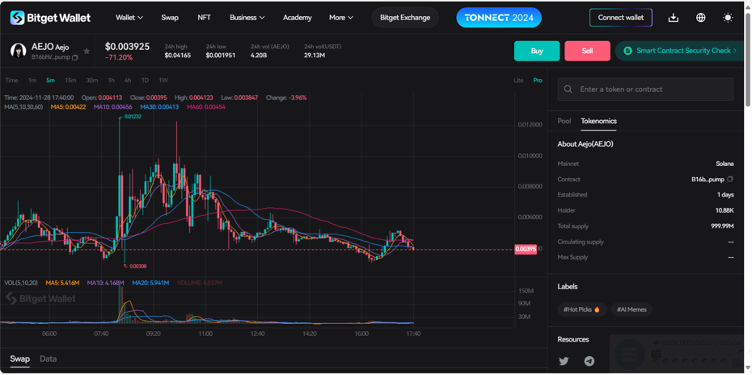Open the Twitter resource icon
This screenshot has height=375, width=755.
(x=563, y=361)
